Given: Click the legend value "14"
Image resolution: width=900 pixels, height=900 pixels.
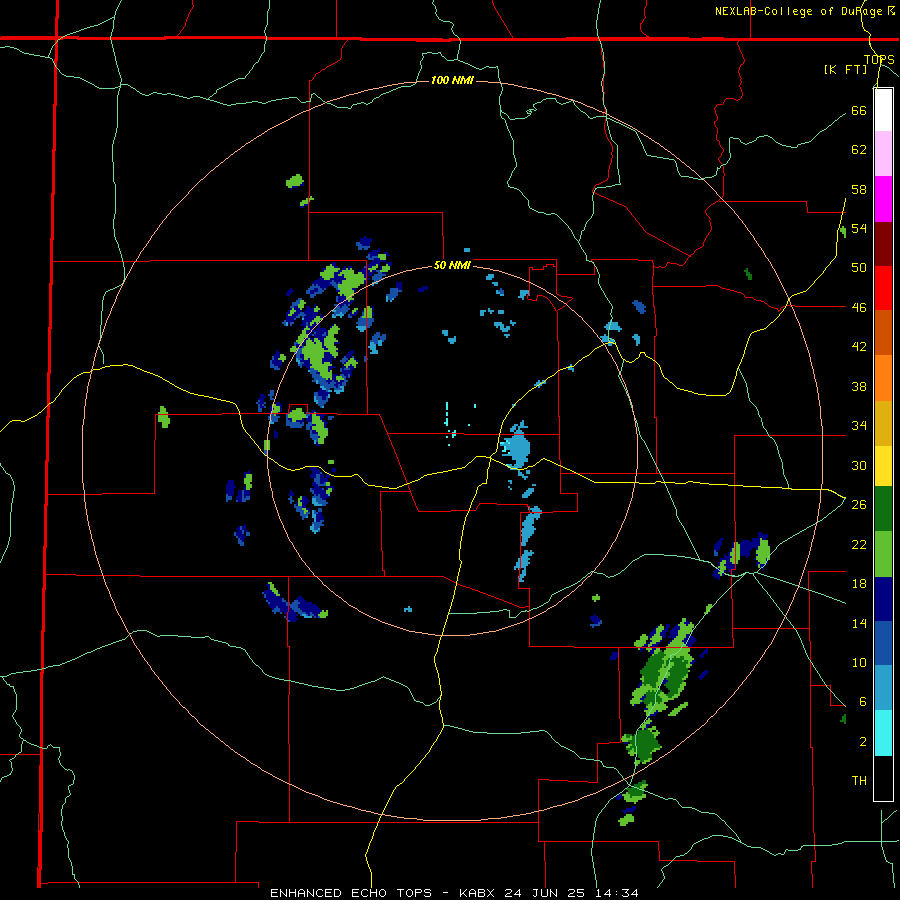Looking at the screenshot, I should click(859, 623).
